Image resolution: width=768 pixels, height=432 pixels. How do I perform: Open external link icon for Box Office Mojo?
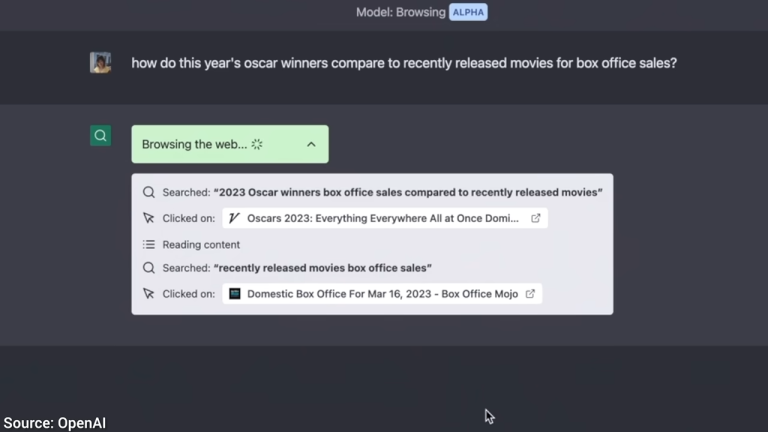[x=530, y=294]
